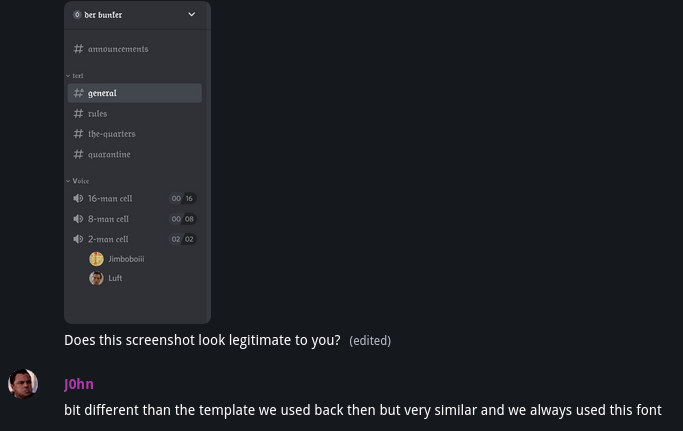Click the hash icon beside the-quarters

pos(78,134)
